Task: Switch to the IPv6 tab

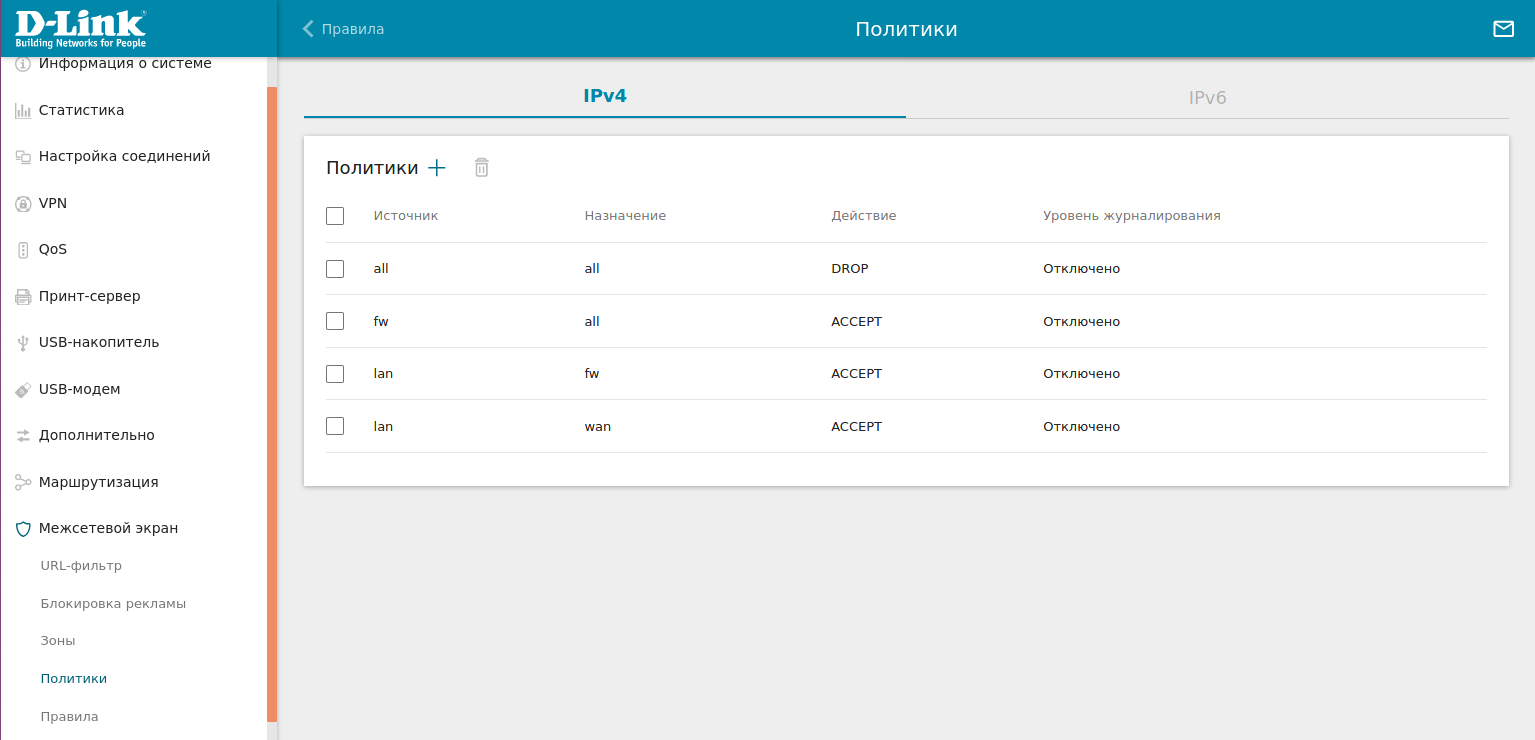Action: coord(1207,98)
